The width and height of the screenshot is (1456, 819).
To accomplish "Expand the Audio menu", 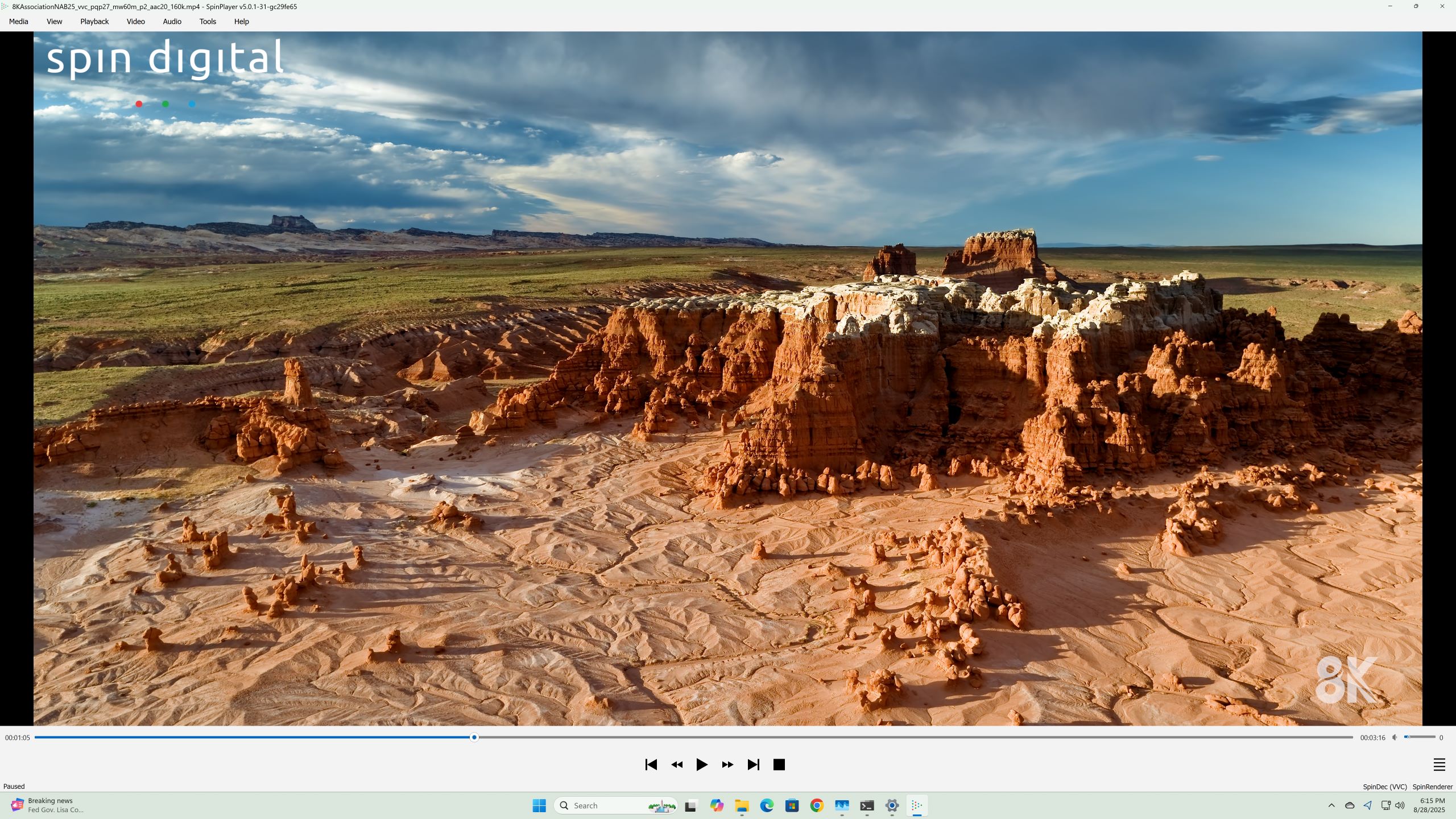I will [172, 22].
